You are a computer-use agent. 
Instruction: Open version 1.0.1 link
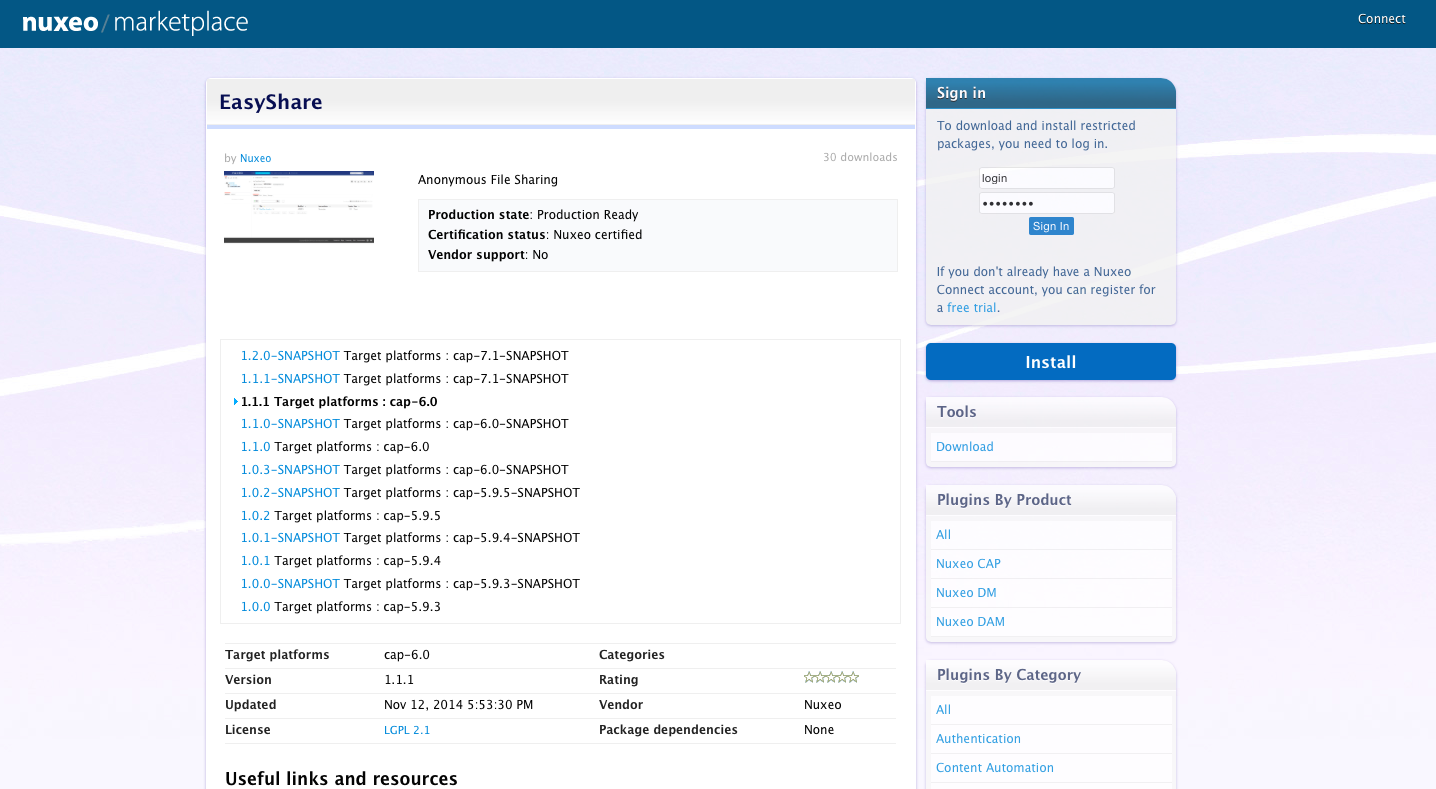point(256,561)
